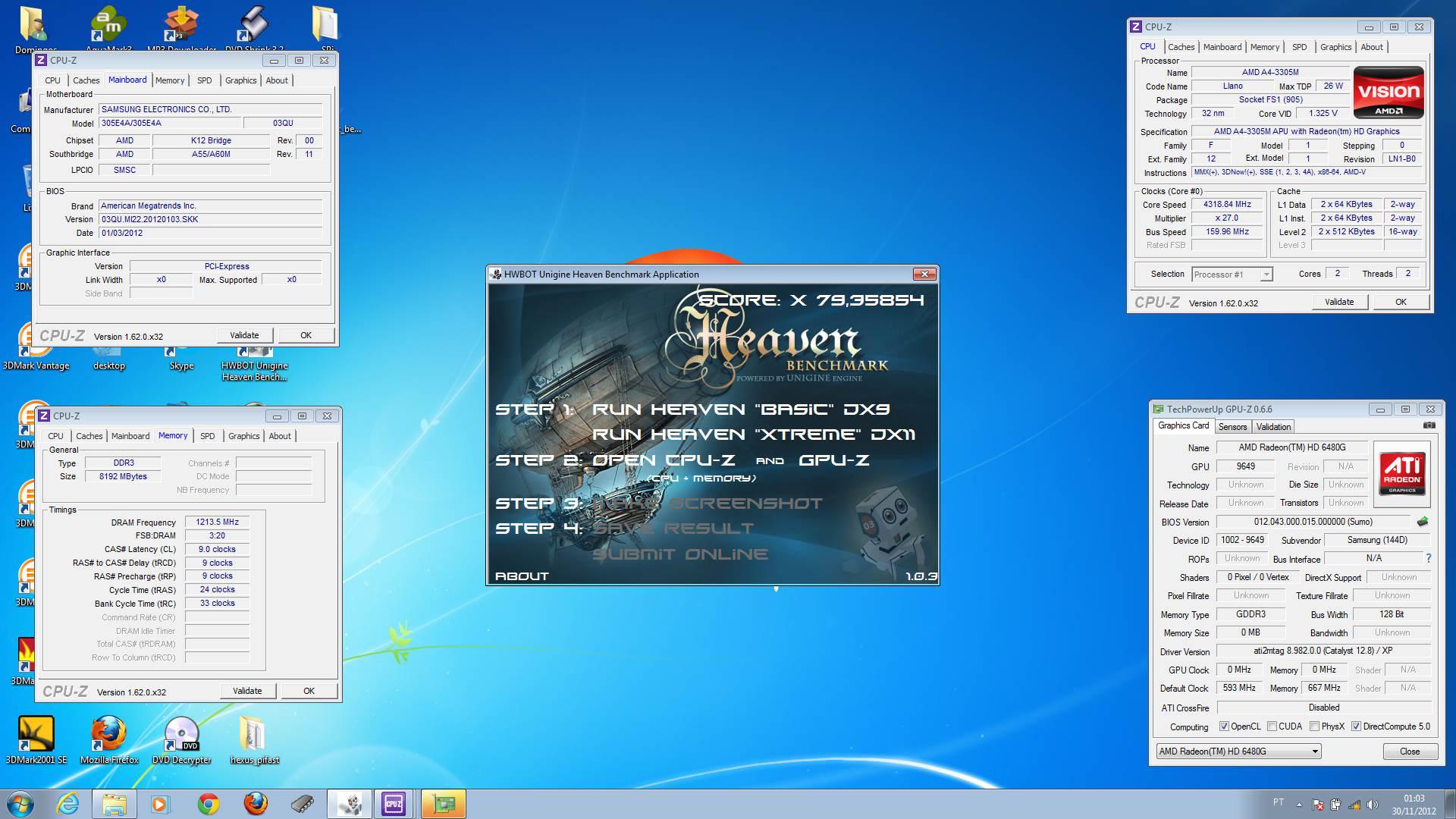Open Mainboard tab in processor CPU-Z window
This screenshot has height=819, width=1456.
click(1222, 47)
